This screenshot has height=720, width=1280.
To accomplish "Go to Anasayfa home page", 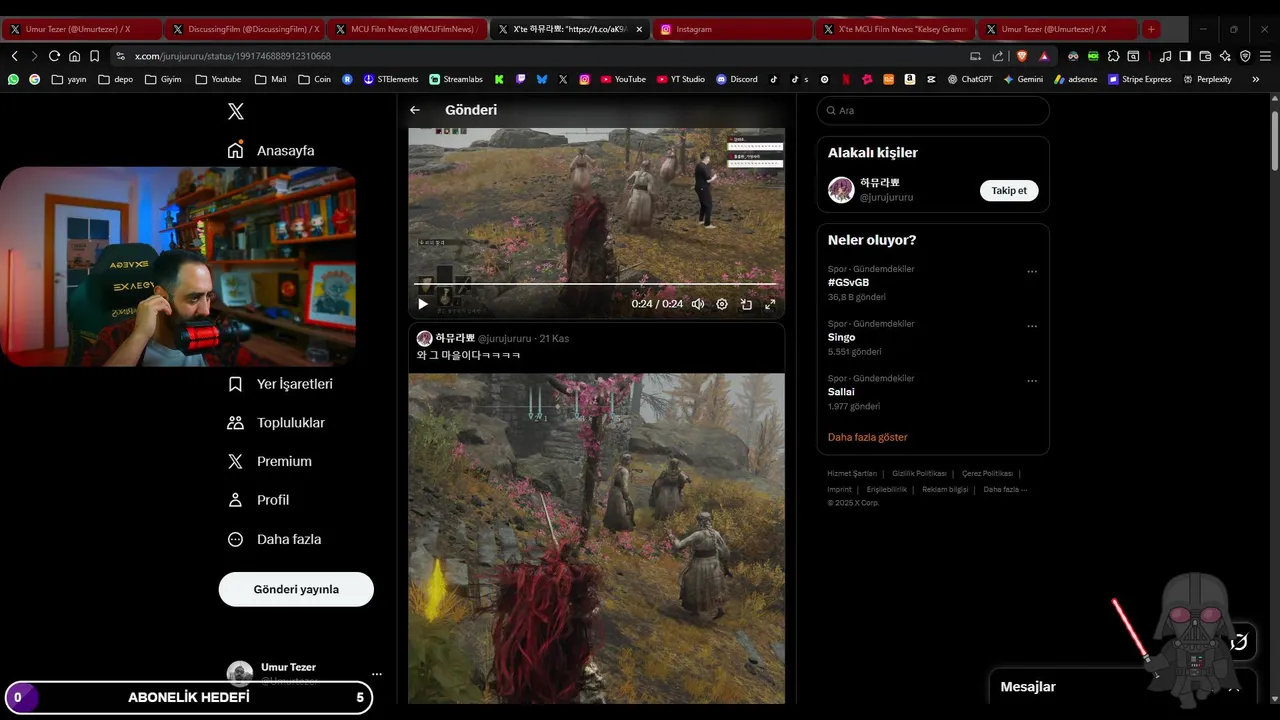I will pos(271,150).
